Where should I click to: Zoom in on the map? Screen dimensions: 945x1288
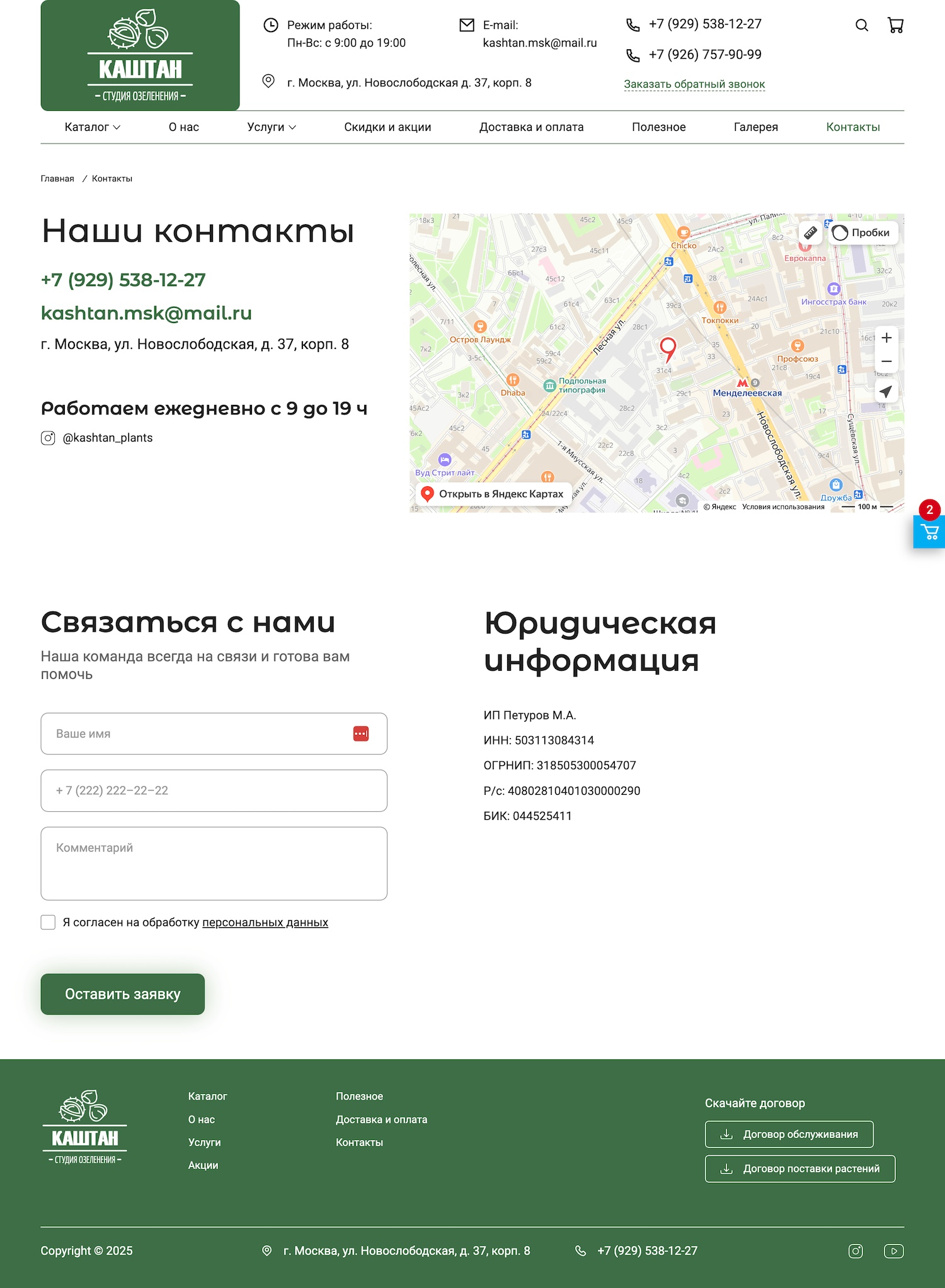(886, 338)
